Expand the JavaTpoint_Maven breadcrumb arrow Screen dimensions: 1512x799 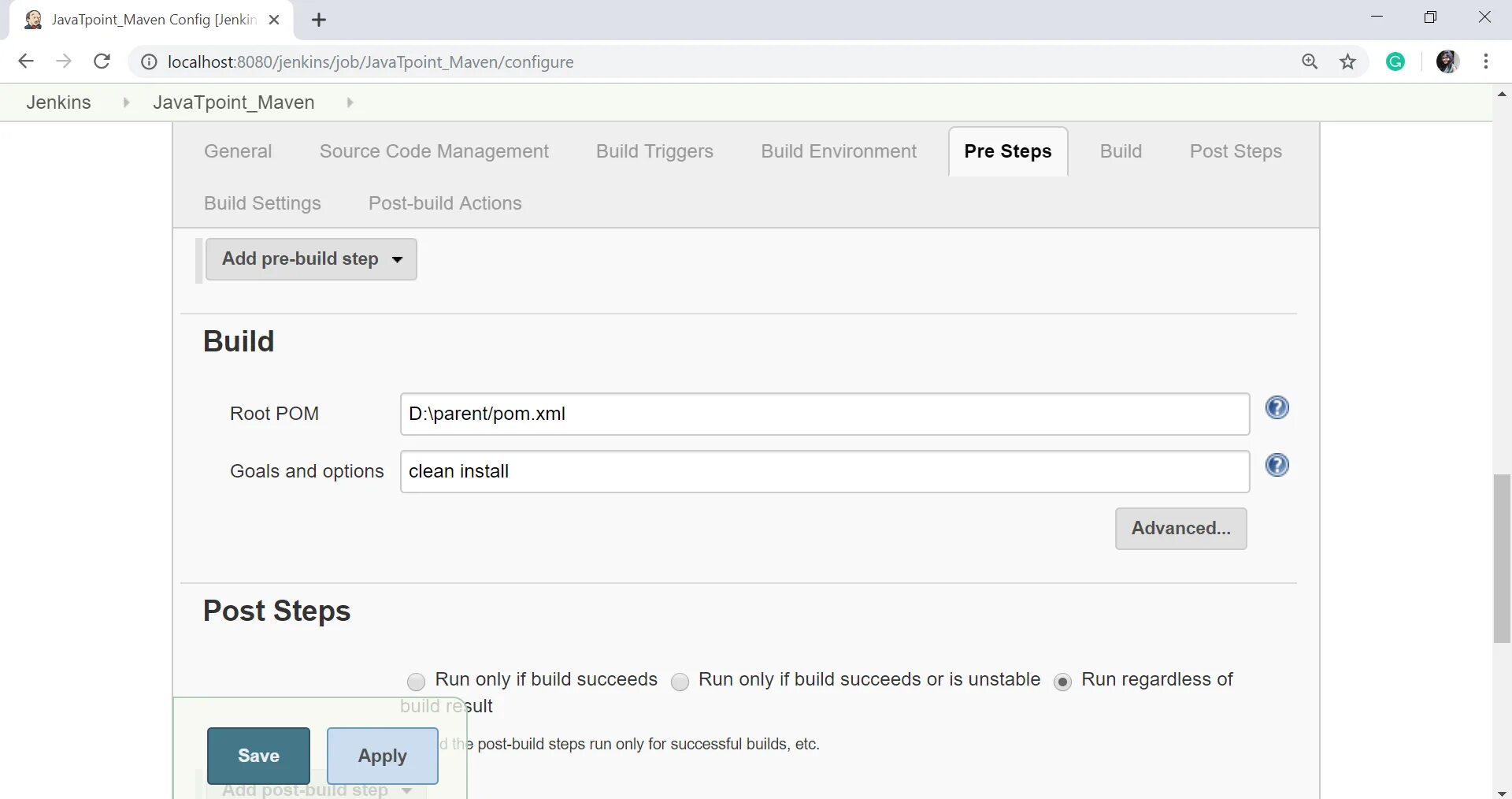point(350,102)
